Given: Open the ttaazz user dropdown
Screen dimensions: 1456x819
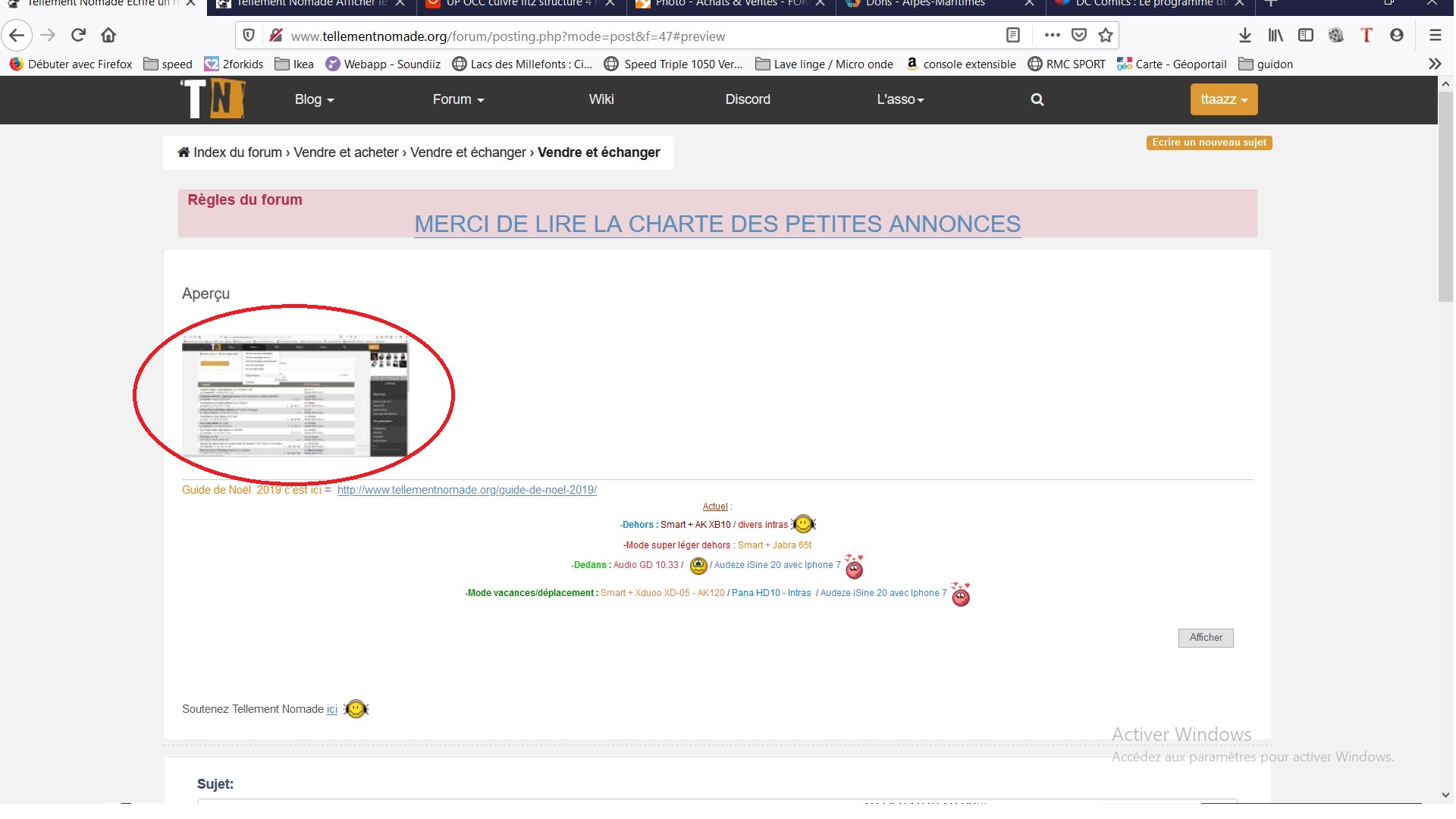Looking at the screenshot, I should click(1223, 99).
